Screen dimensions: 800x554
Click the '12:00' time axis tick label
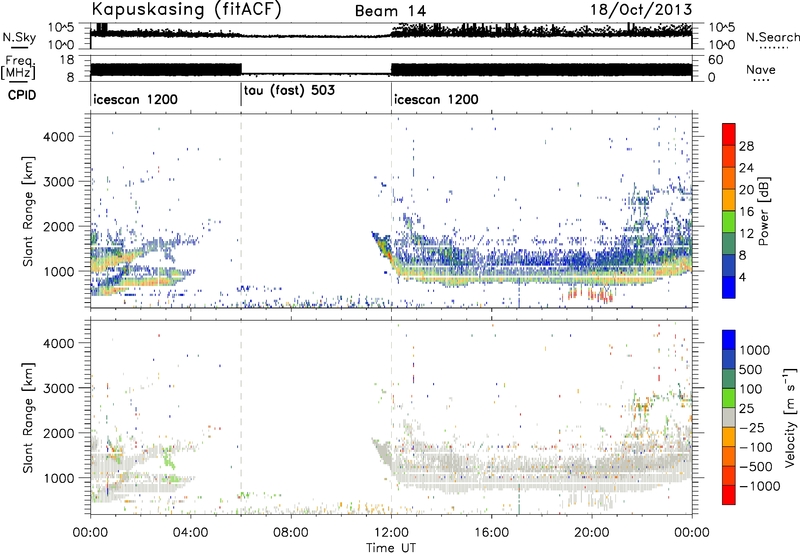tap(391, 533)
